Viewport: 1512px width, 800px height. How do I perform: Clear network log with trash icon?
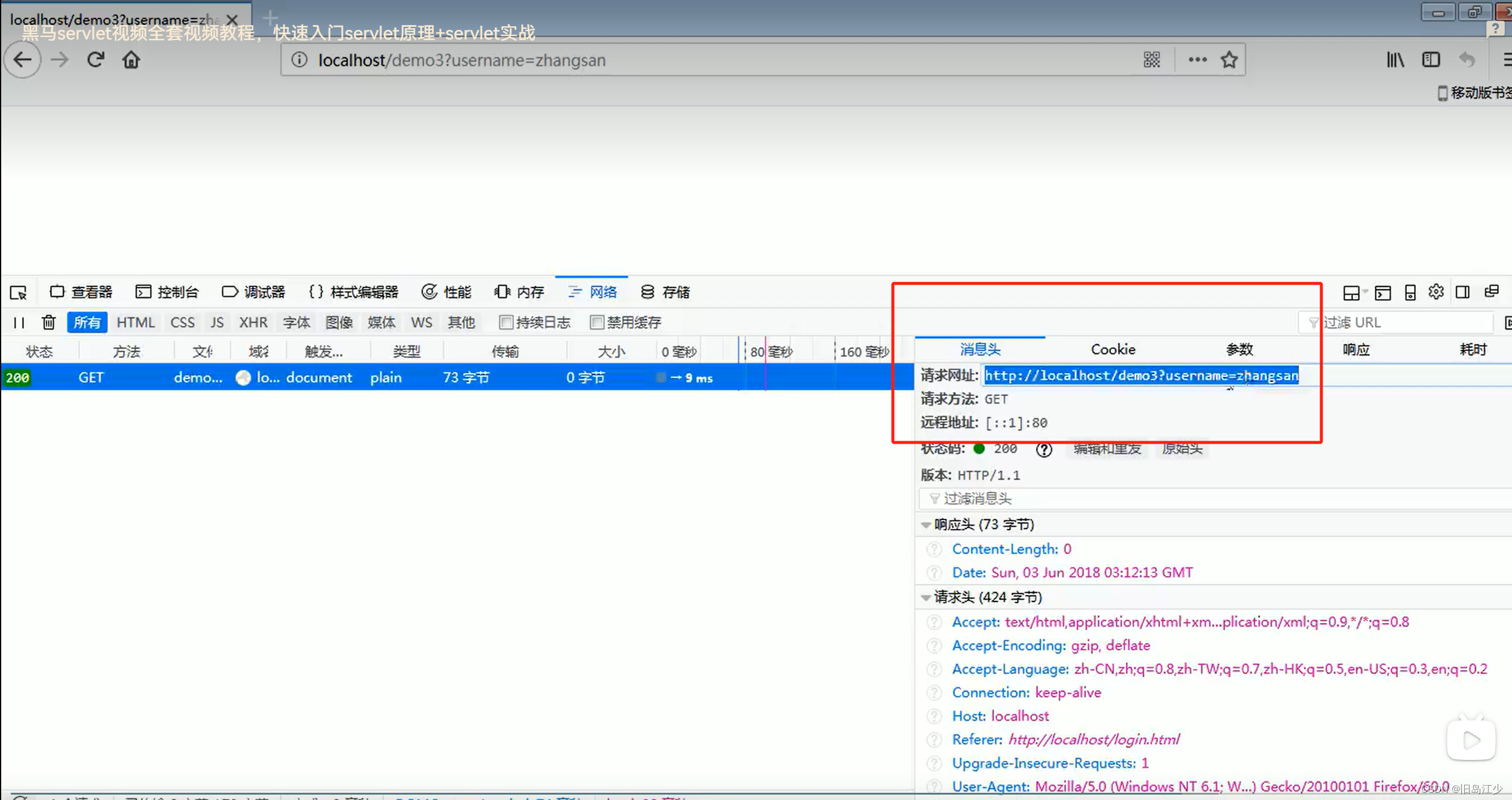tap(48, 323)
